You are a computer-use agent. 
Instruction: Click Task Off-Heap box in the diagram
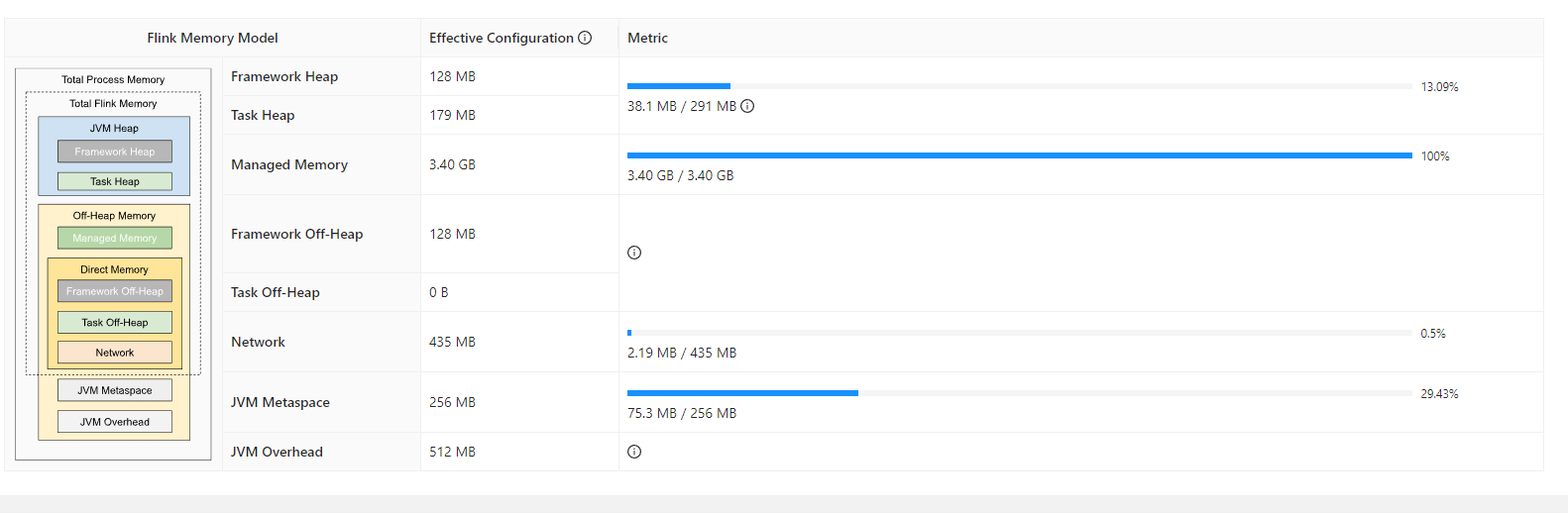pos(115,322)
